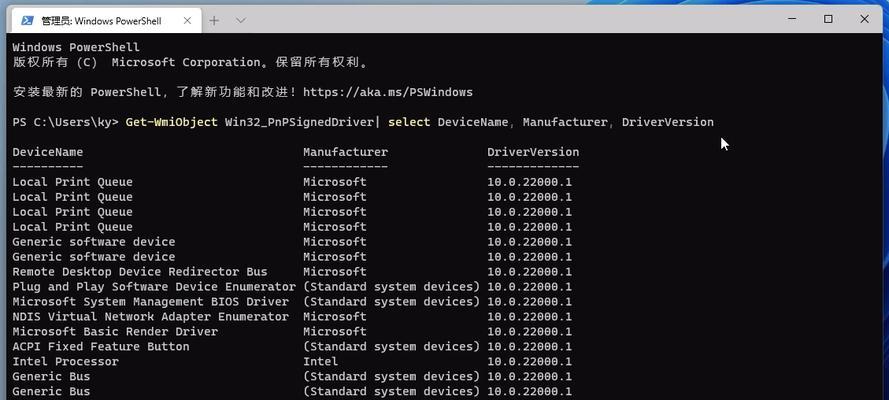Click the PS C:\Users\ky> prompt
Screen dimensions: 889x400
point(65,122)
